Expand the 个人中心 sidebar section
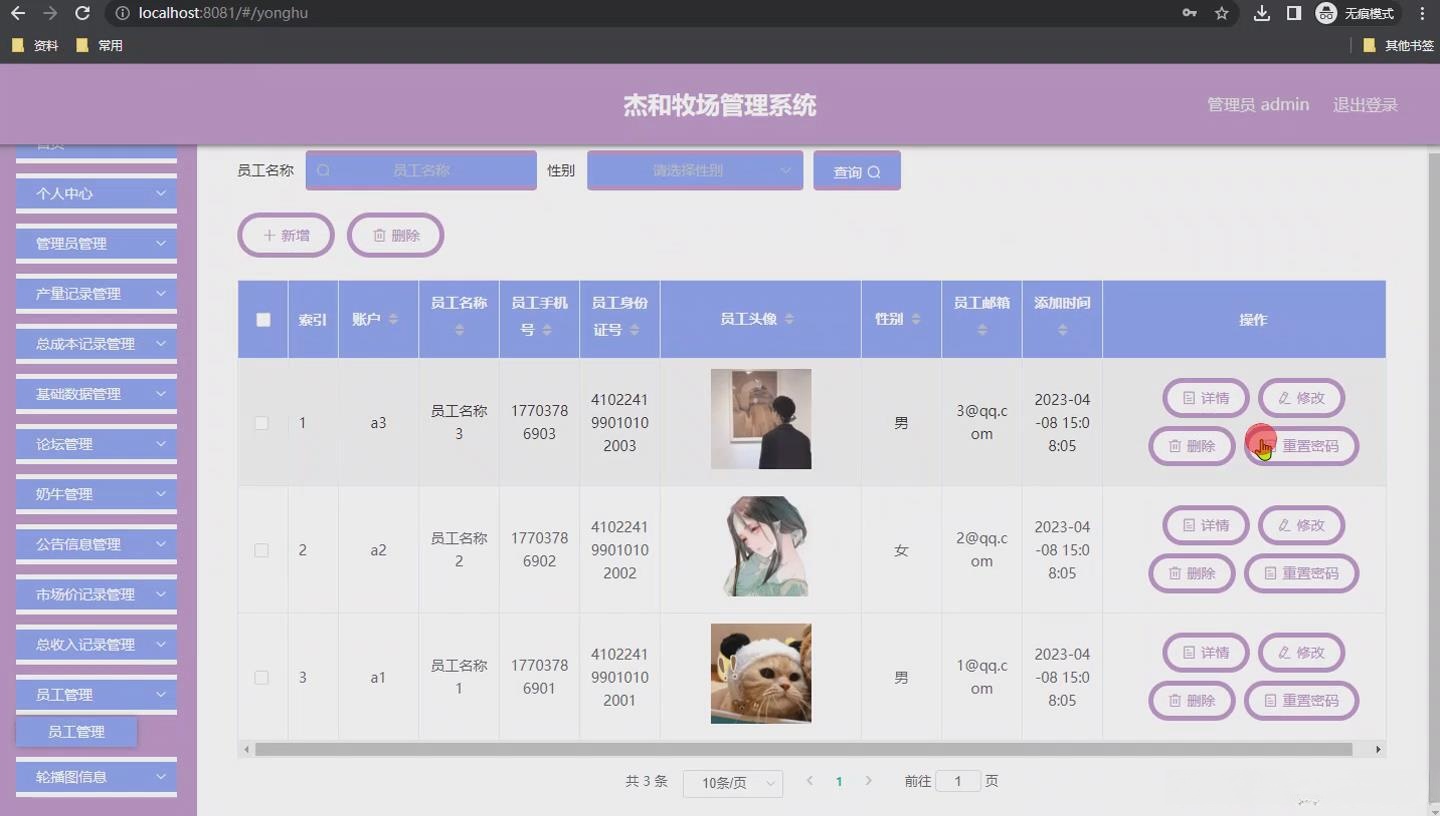Screen dimensions: 1440x816 click(x=95, y=193)
